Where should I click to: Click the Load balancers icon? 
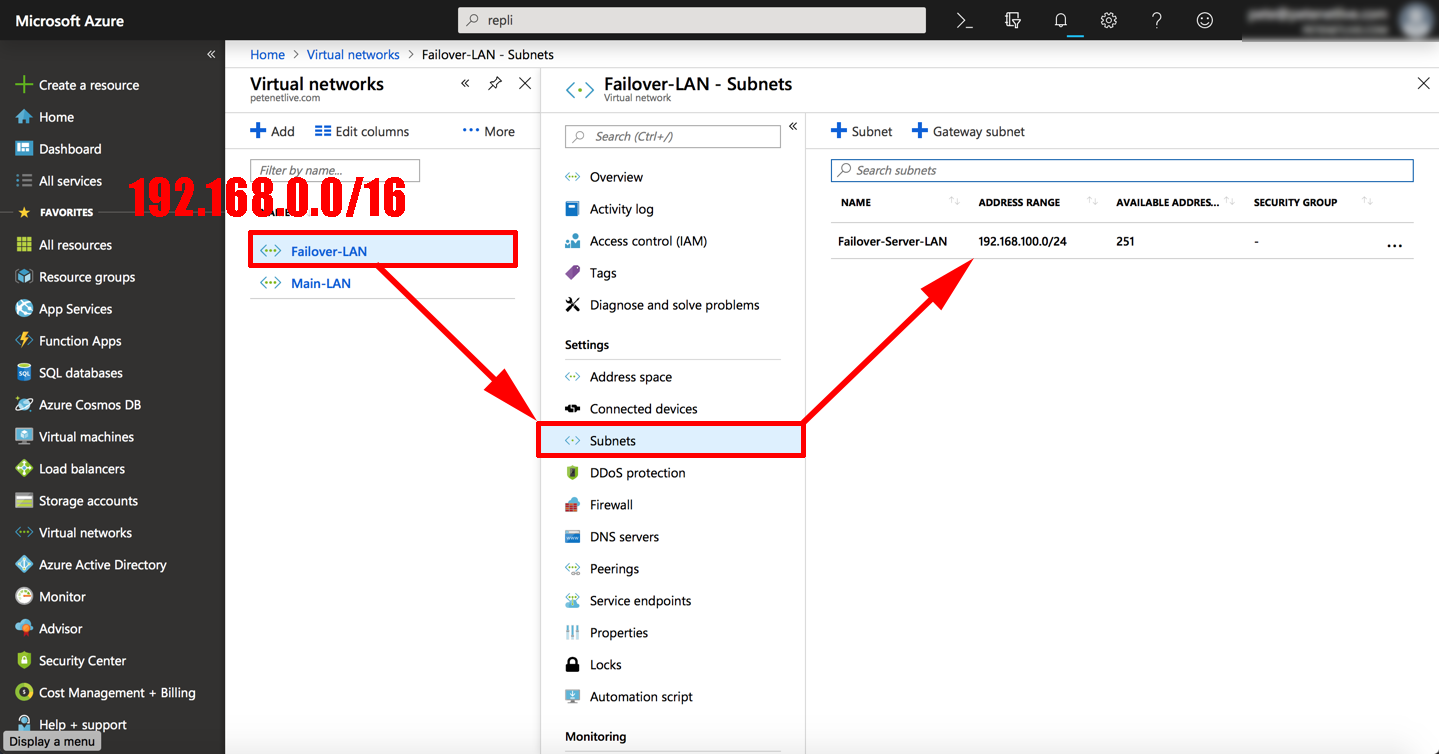[x=24, y=469]
